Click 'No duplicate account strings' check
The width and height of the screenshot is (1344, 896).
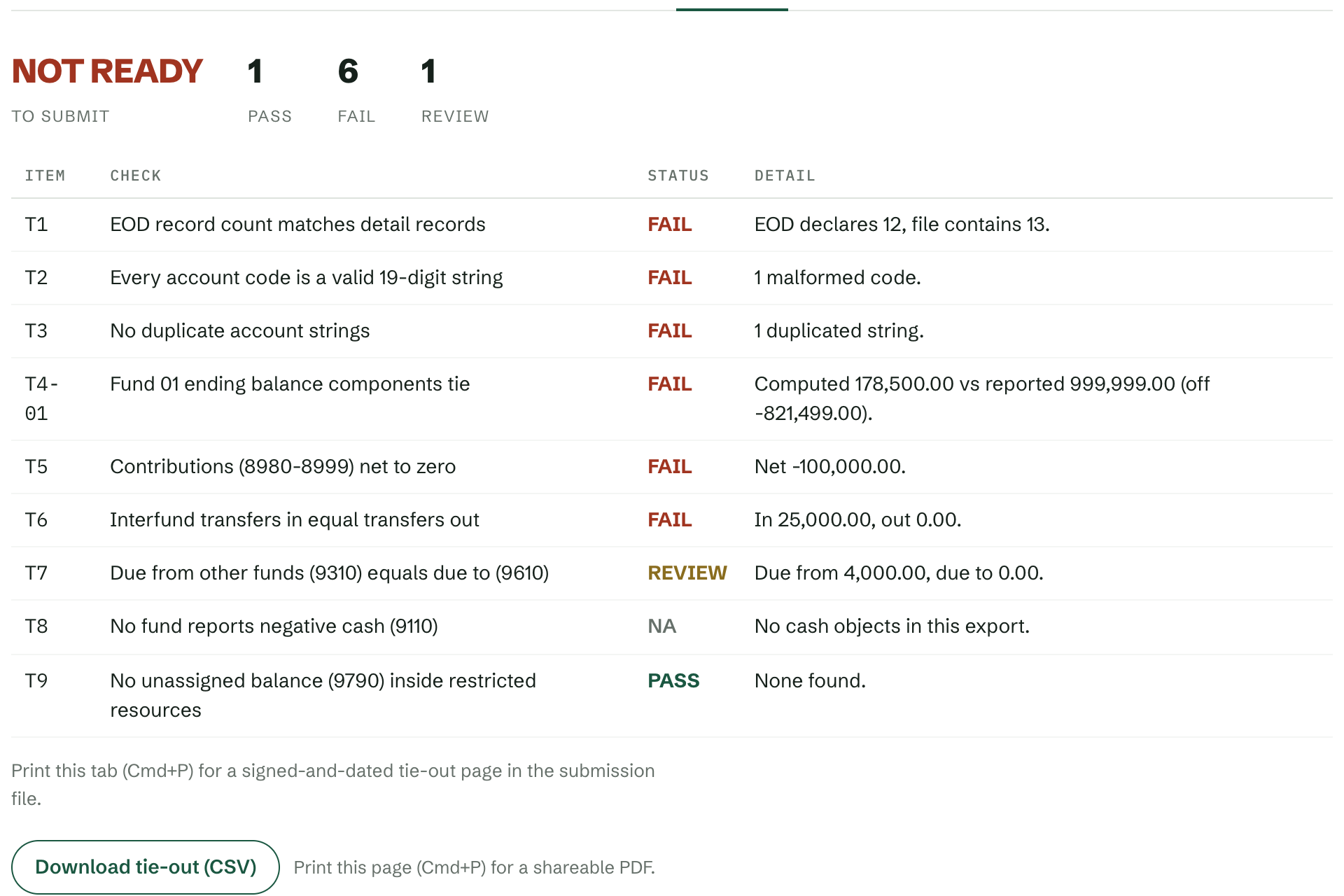pos(240,331)
